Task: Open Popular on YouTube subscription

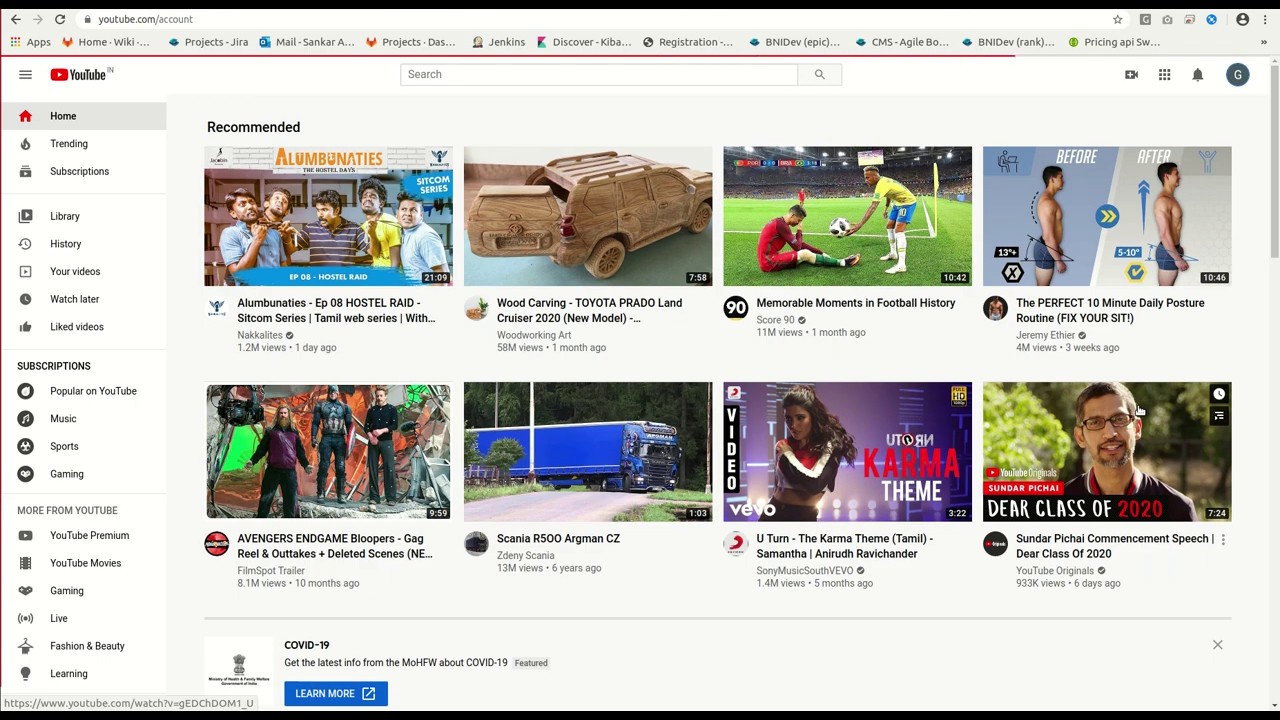Action: pos(83,391)
